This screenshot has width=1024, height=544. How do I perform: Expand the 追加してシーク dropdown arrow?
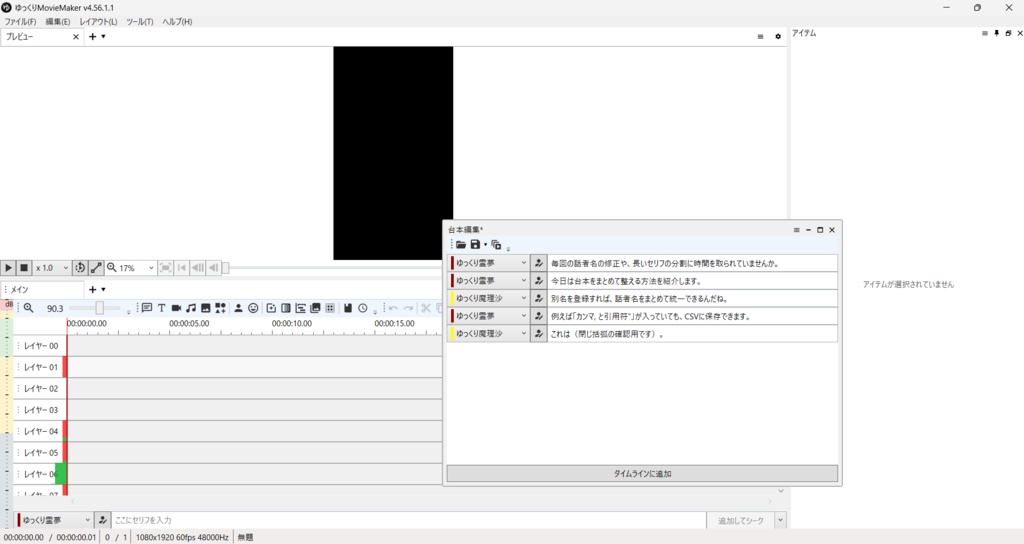coord(780,520)
